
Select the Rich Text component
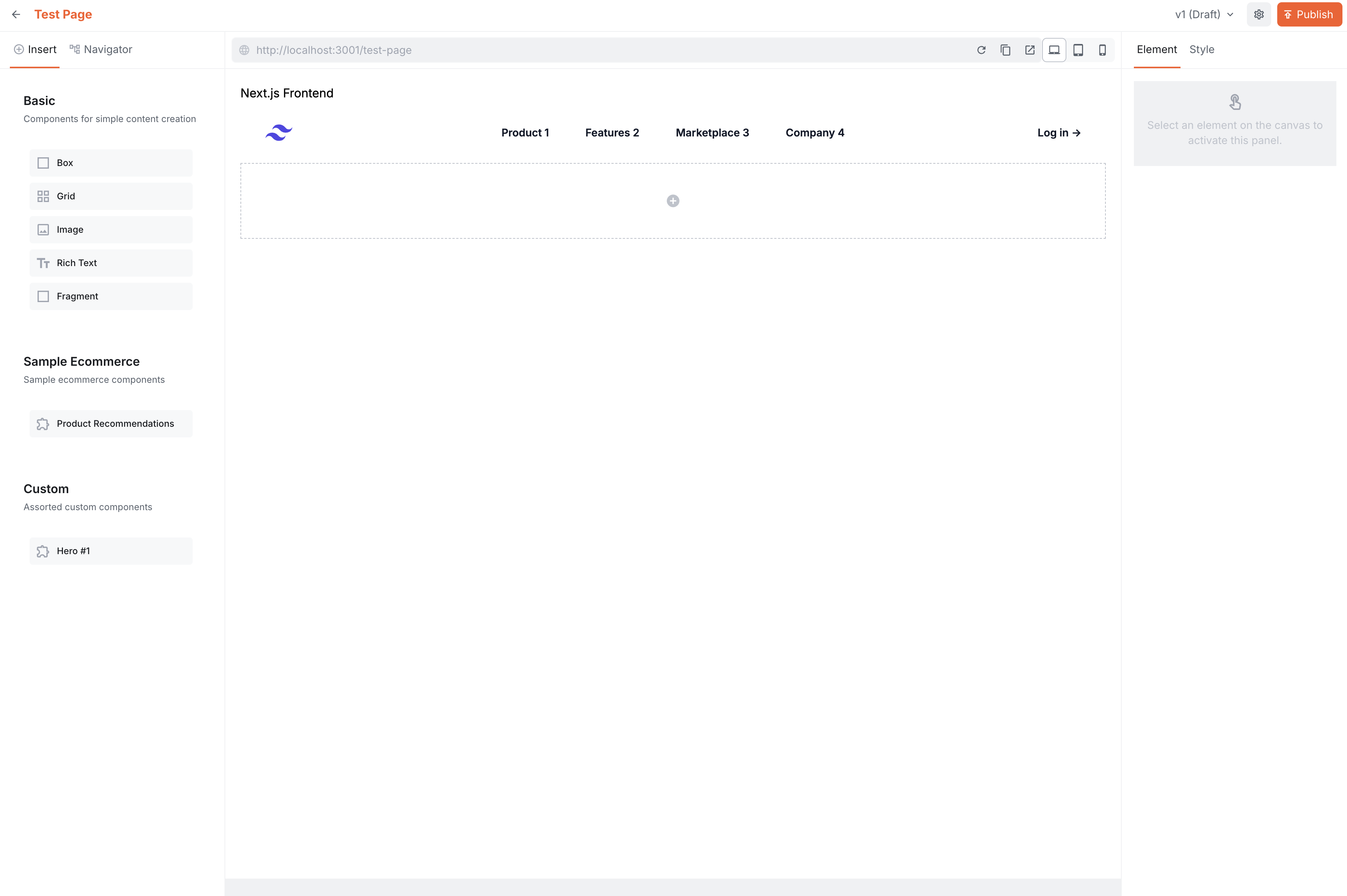coord(110,262)
